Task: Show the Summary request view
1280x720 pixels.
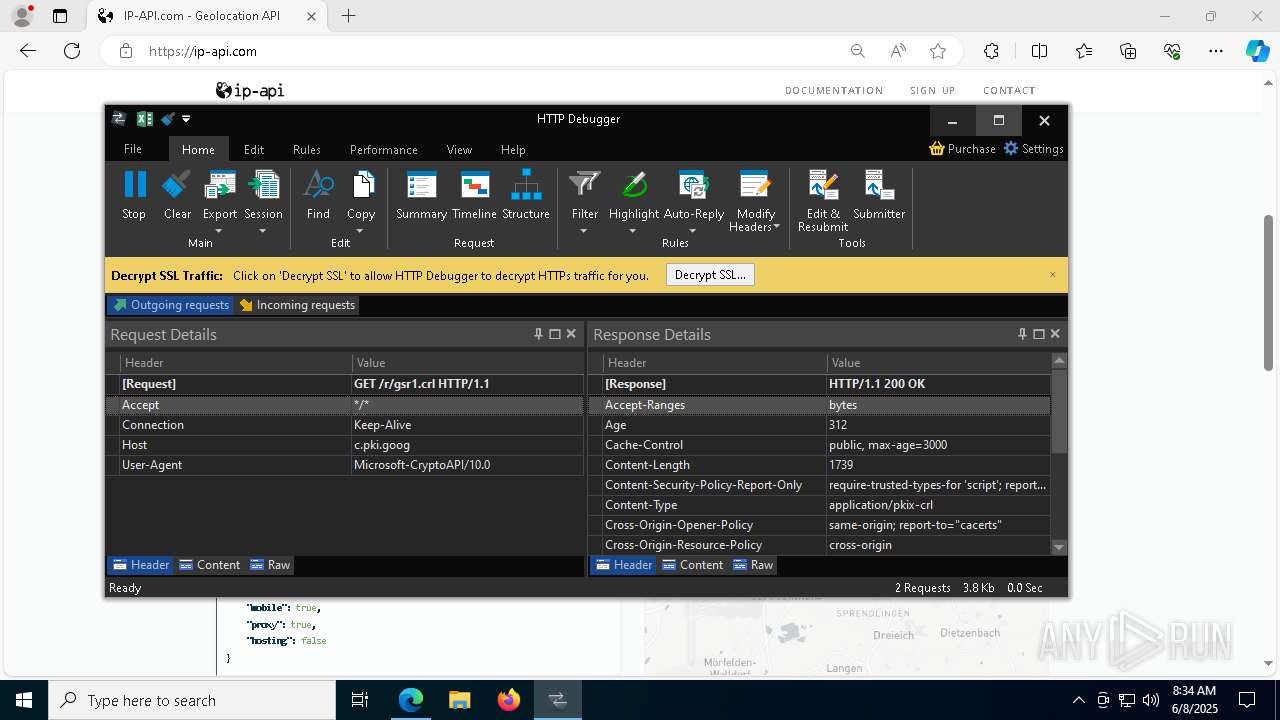Action: (421, 195)
